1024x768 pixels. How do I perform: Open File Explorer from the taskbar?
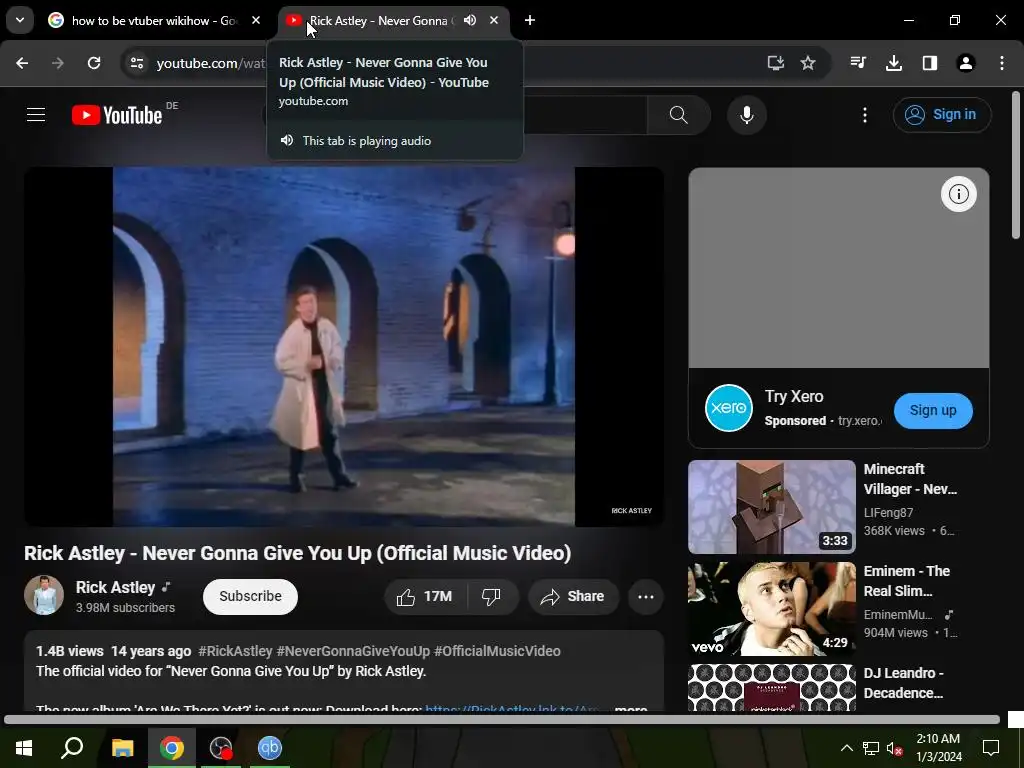[122, 748]
